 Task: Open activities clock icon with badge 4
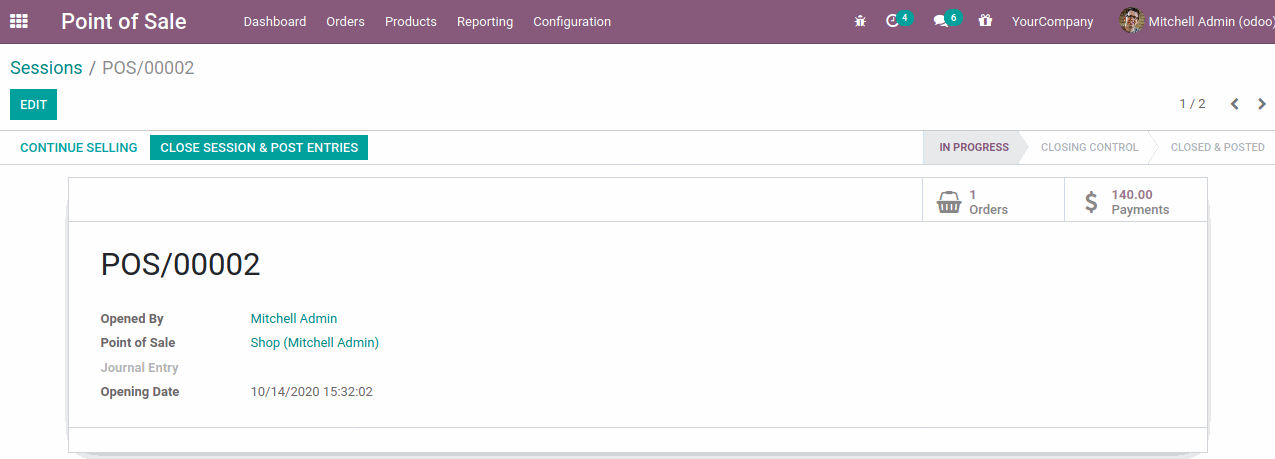pos(893,21)
